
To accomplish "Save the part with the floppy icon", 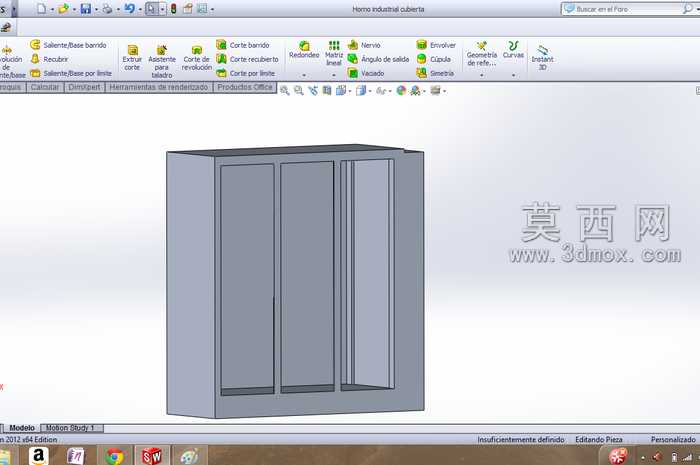I will click(x=85, y=8).
